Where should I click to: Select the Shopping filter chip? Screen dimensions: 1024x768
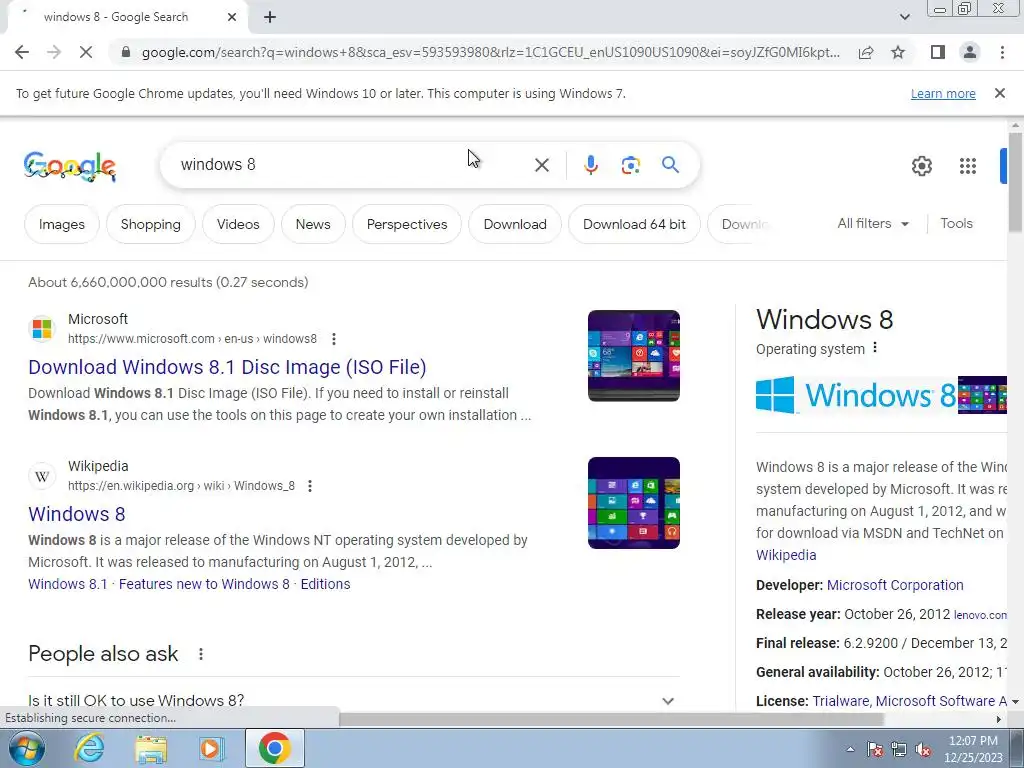pyautogui.click(x=151, y=224)
